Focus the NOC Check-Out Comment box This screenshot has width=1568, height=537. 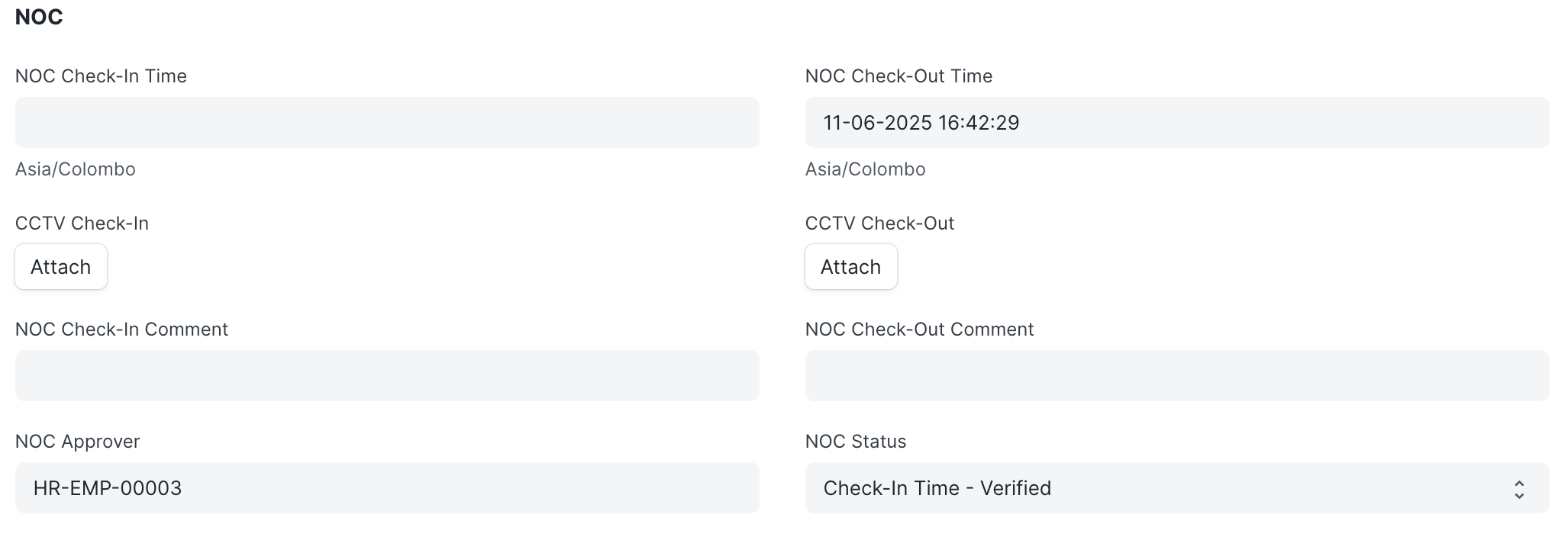(x=1176, y=375)
